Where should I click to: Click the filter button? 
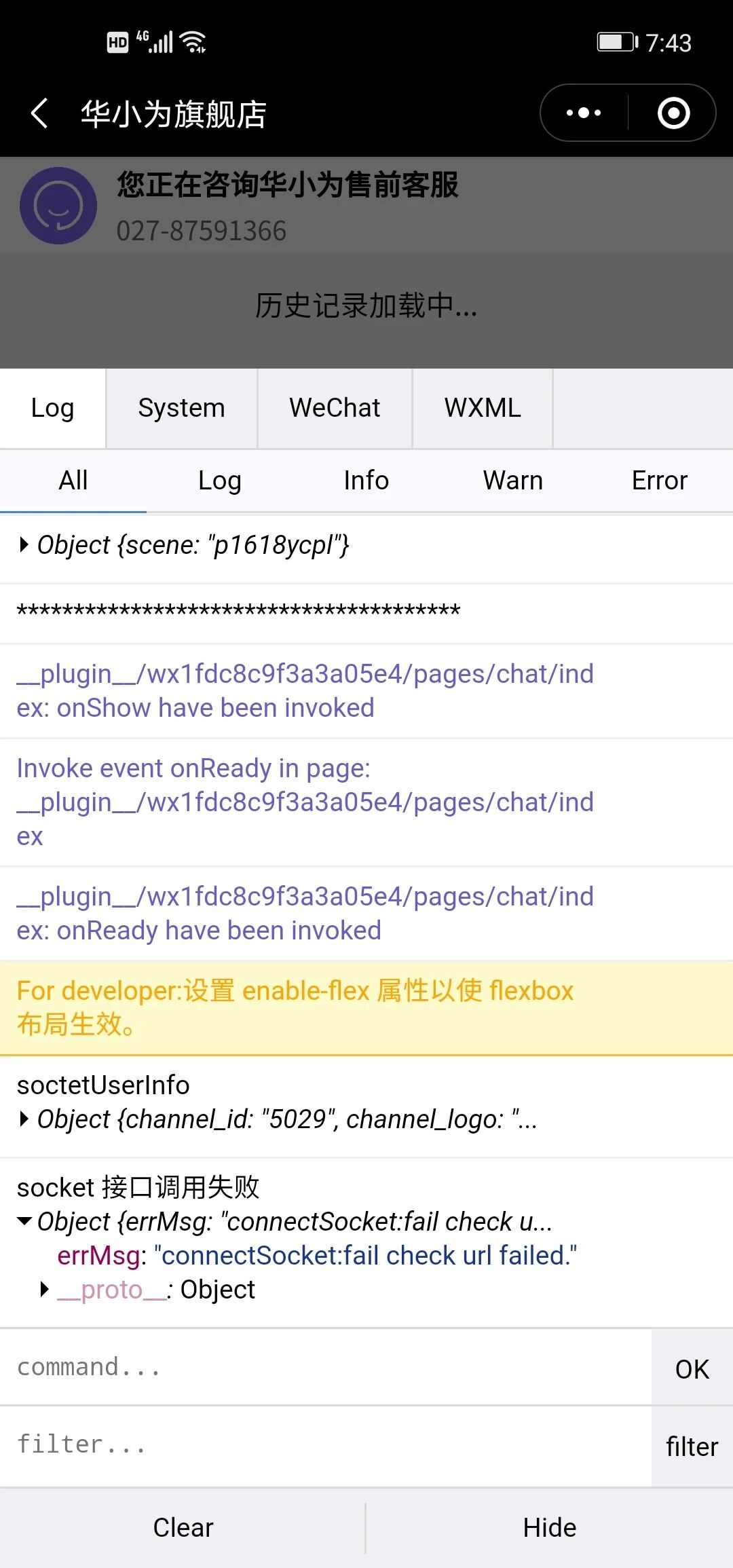pos(692,1446)
